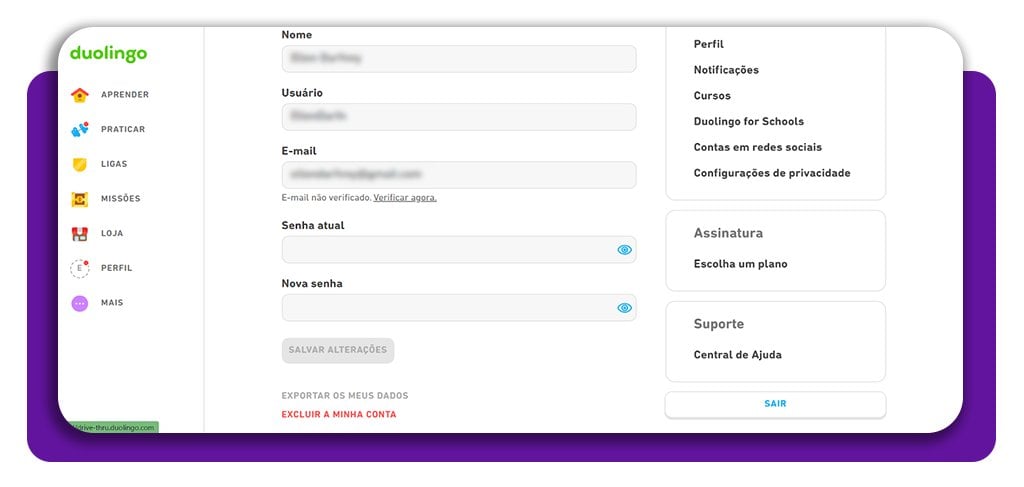Go to APRENDER in sidebar
Viewport: 1024px width, 487px height.
(125, 95)
